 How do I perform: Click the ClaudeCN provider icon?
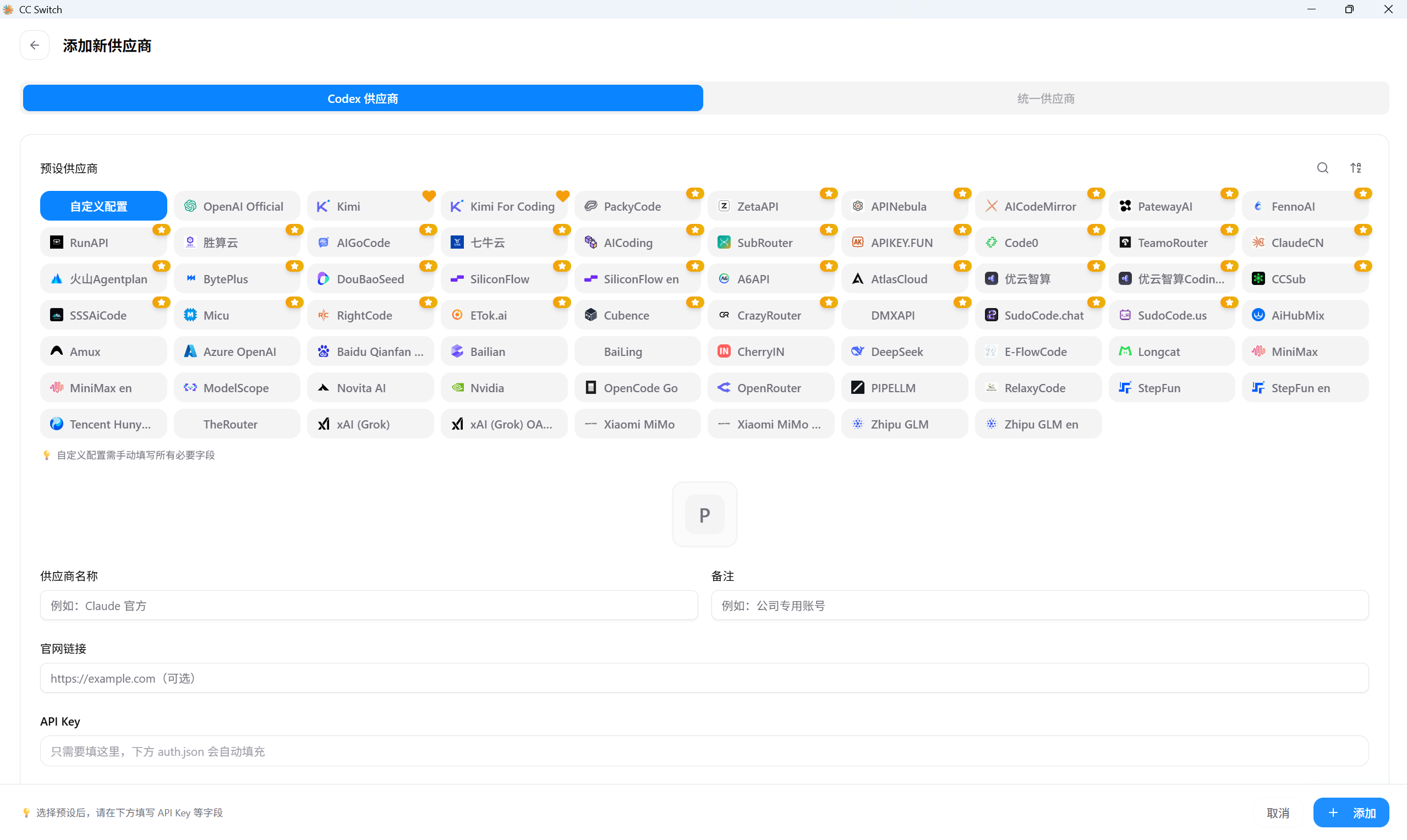pyautogui.click(x=1258, y=242)
